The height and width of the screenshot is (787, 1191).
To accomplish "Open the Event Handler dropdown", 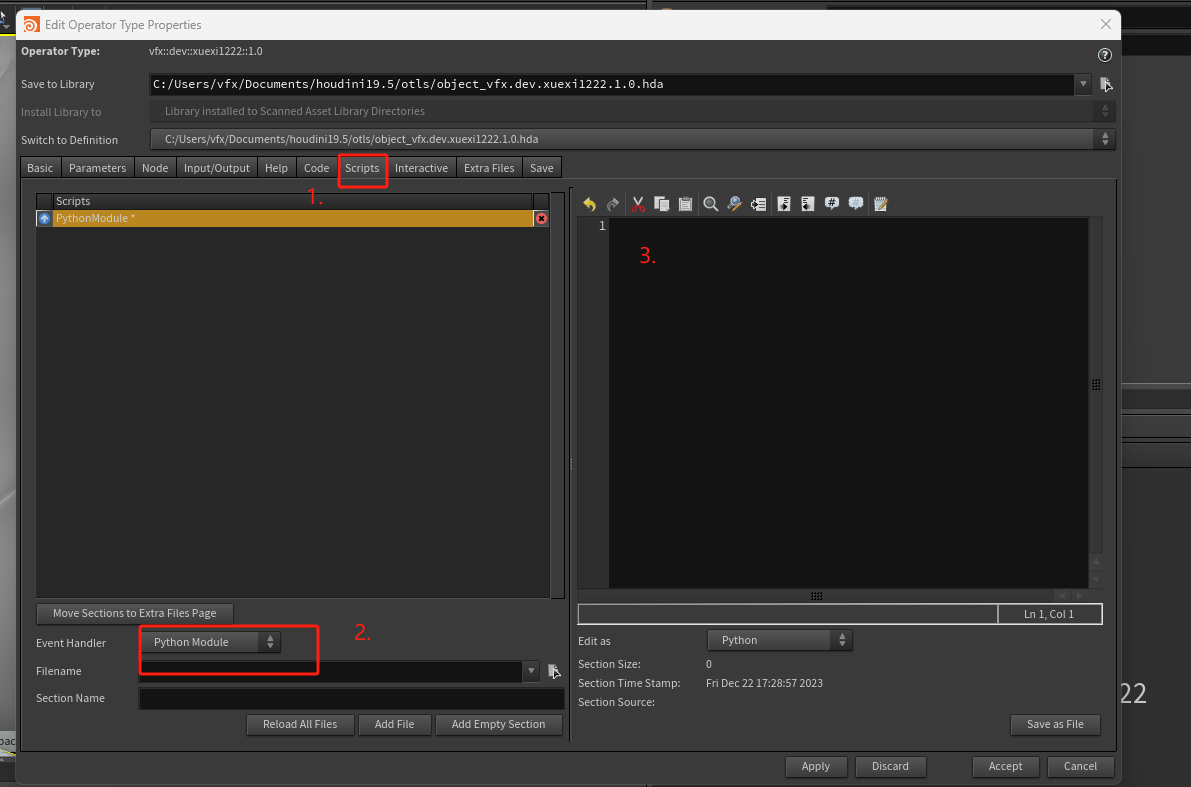I will click(210, 642).
